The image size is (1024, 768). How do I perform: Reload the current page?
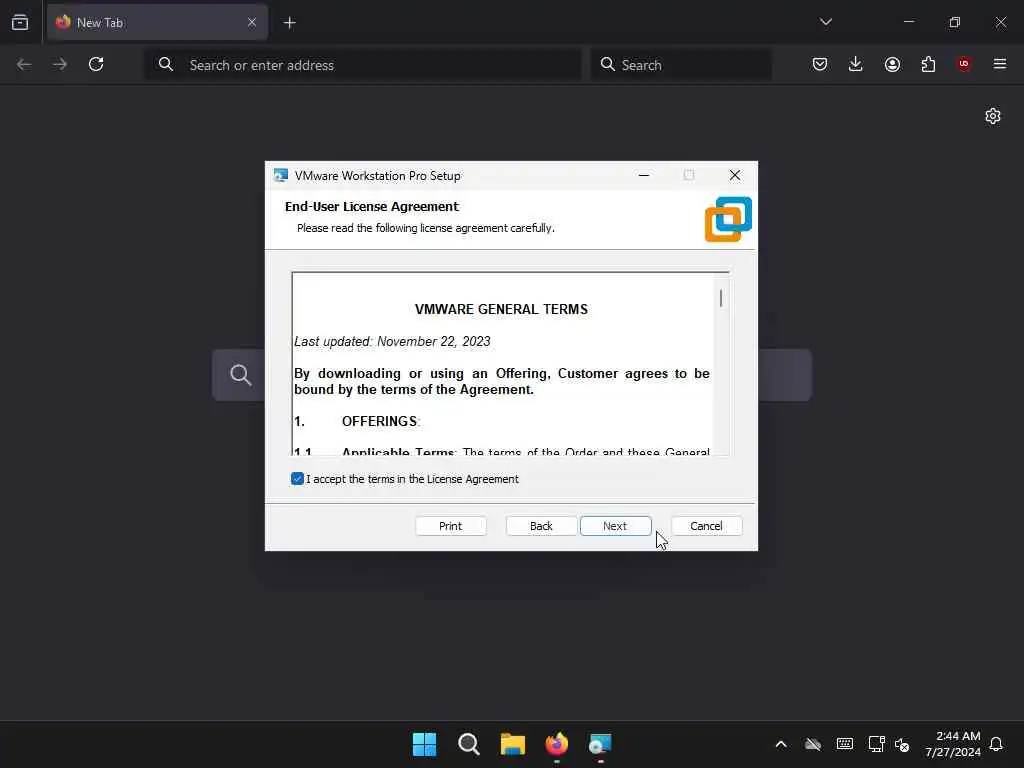tap(96, 64)
